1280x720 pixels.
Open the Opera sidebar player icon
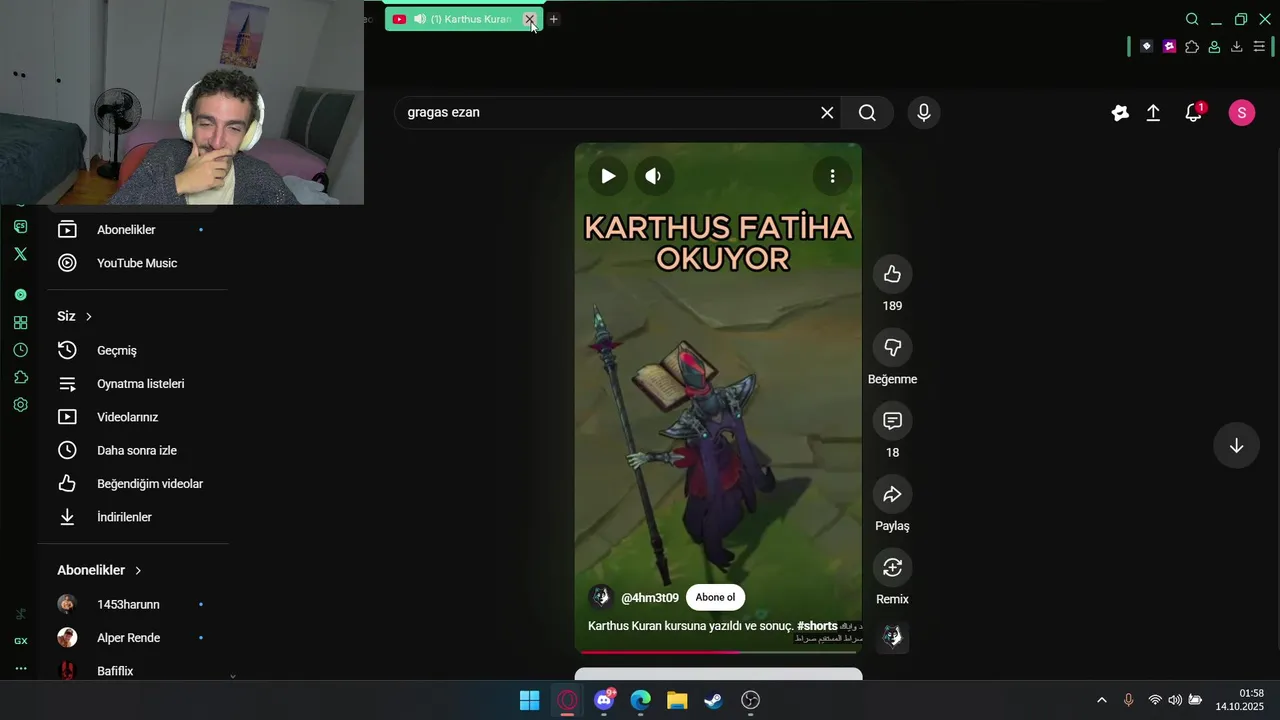[x=20, y=295]
